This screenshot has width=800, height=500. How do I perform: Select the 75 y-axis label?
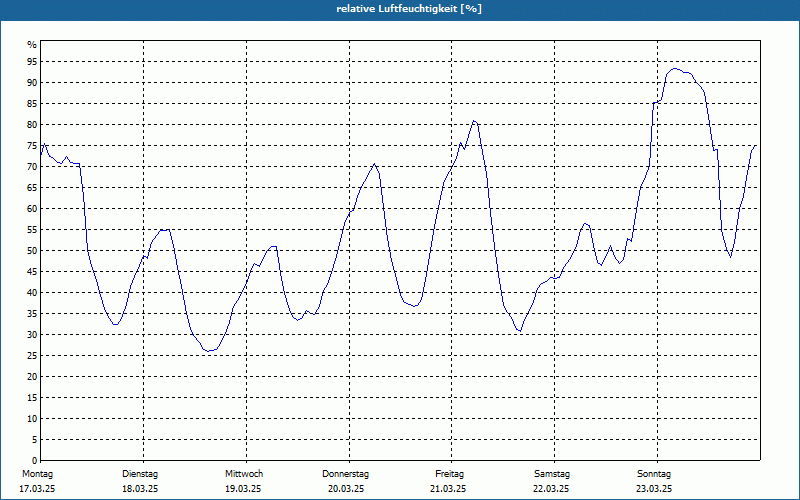[32, 146]
